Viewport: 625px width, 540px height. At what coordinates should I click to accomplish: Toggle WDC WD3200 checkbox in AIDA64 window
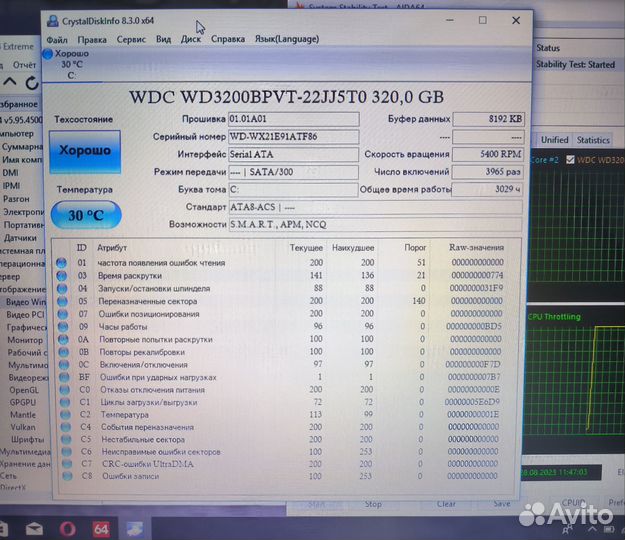570,160
